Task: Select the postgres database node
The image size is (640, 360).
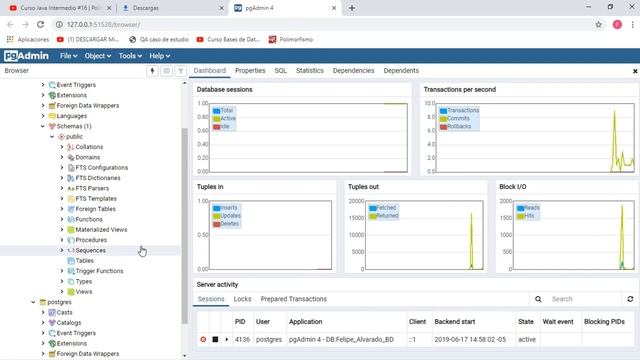Action: 59,302
